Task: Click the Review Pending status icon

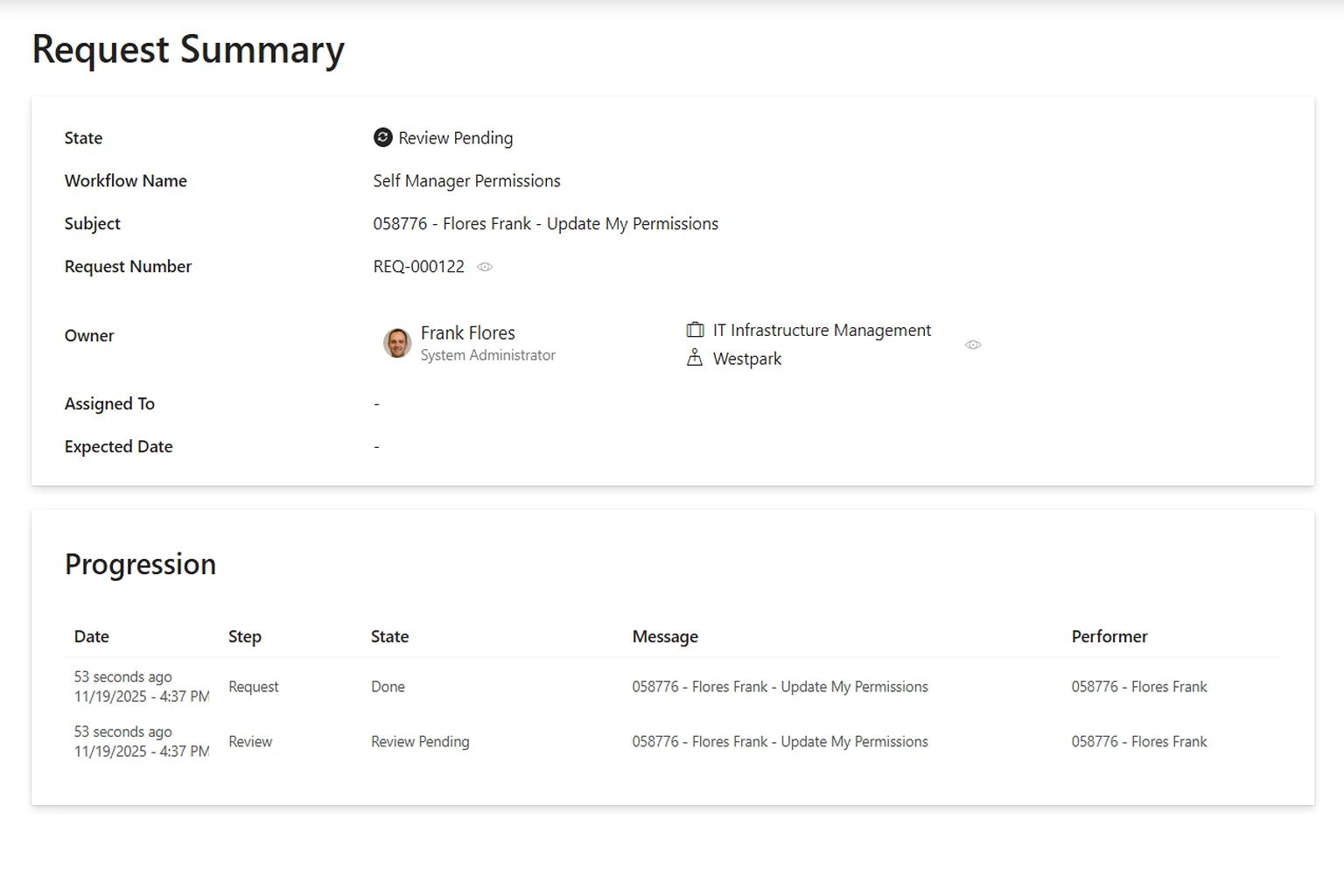Action: pyautogui.click(x=382, y=137)
